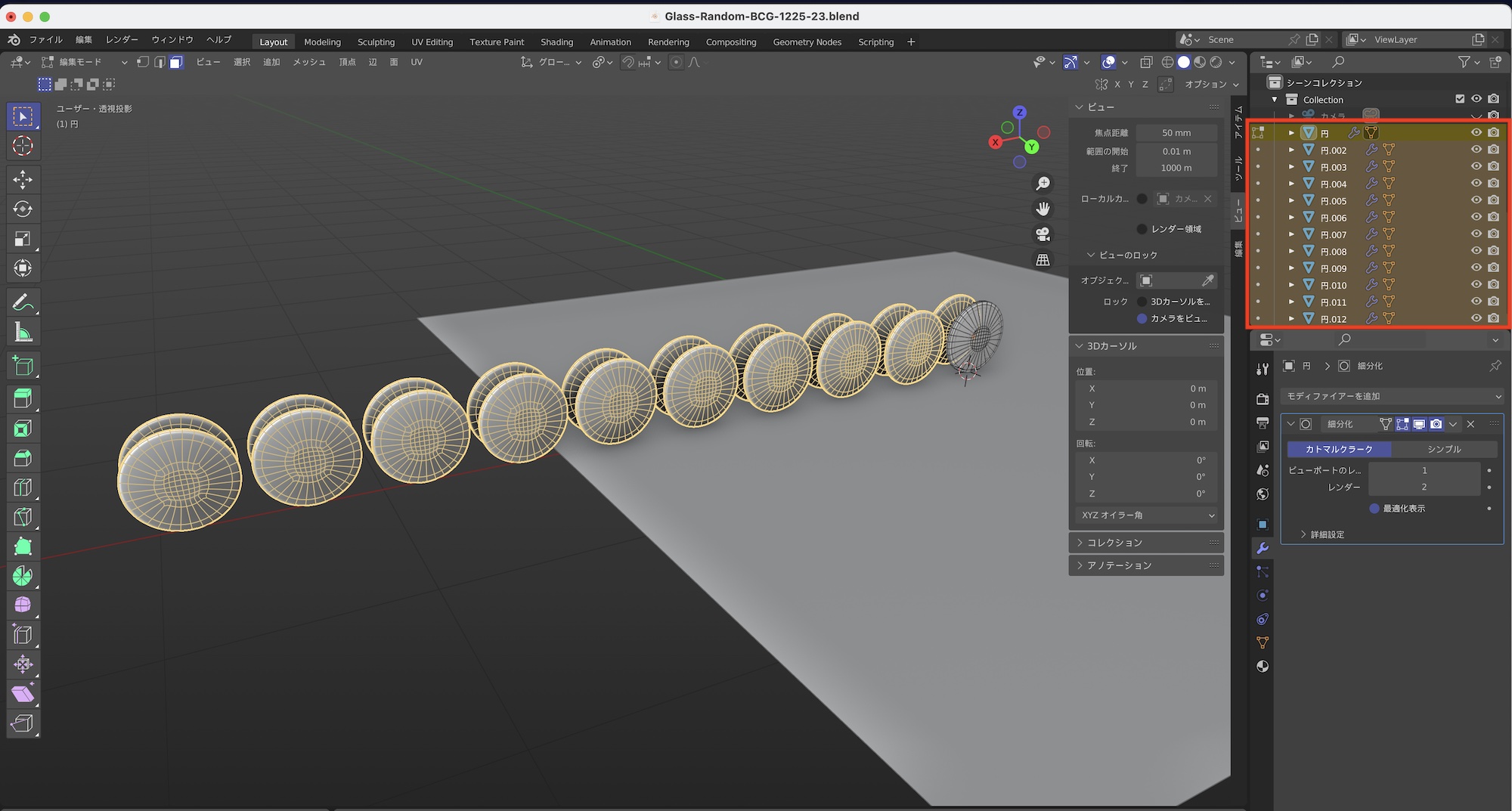Select the Move tool in left toolbar

[x=23, y=179]
